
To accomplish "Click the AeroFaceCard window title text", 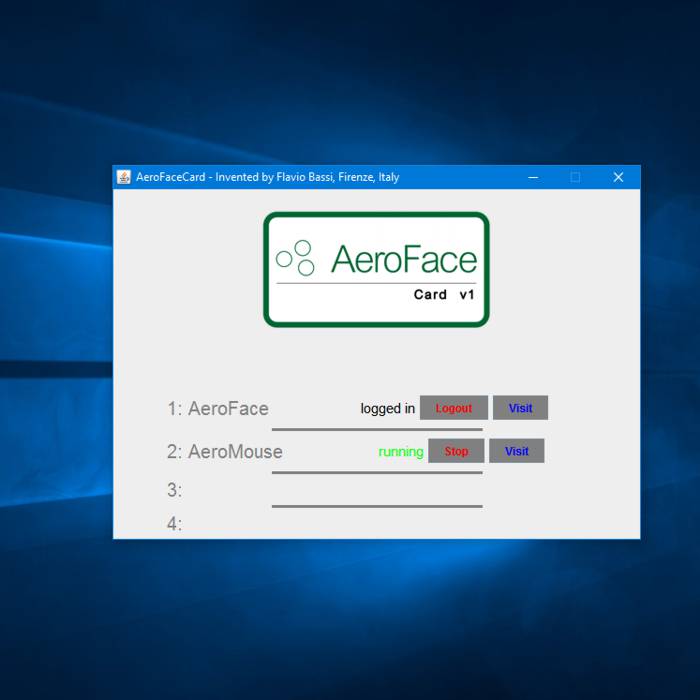I will [267, 177].
